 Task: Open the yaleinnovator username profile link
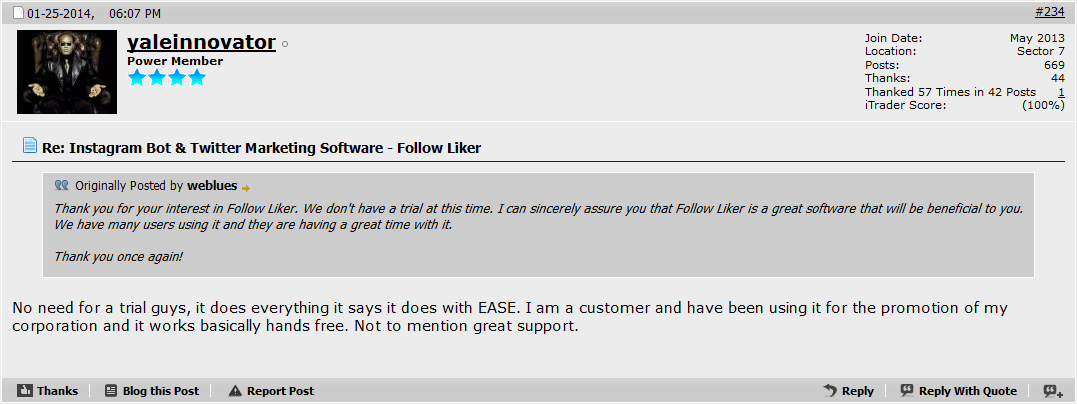(x=201, y=43)
